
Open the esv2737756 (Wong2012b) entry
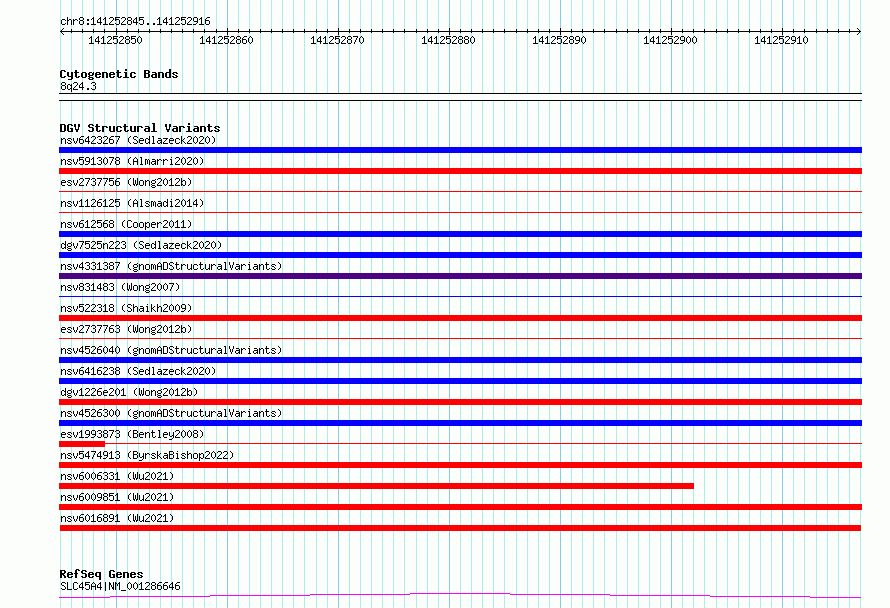(x=126, y=182)
